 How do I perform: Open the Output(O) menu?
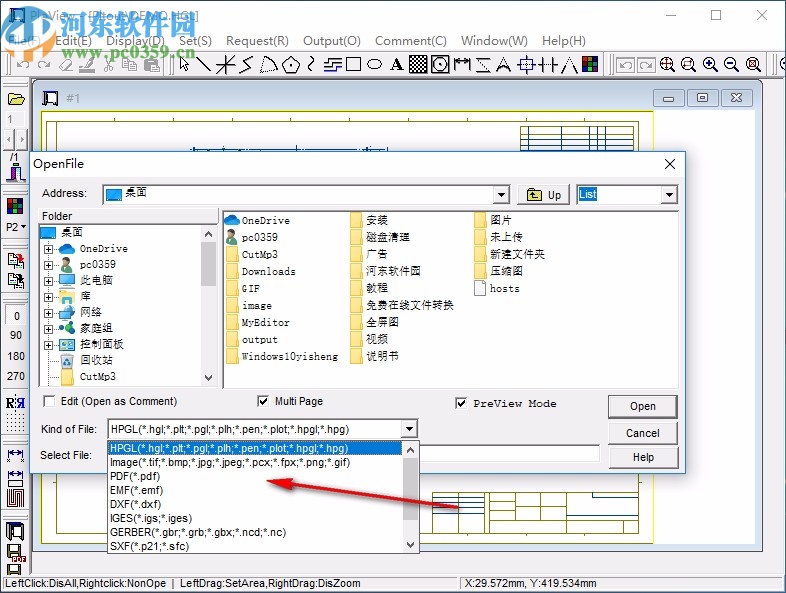click(x=332, y=41)
